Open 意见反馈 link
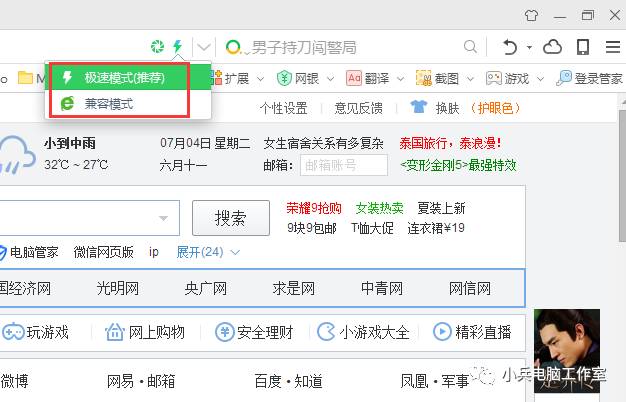Image resolution: width=626 pixels, height=402 pixels. [359, 108]
